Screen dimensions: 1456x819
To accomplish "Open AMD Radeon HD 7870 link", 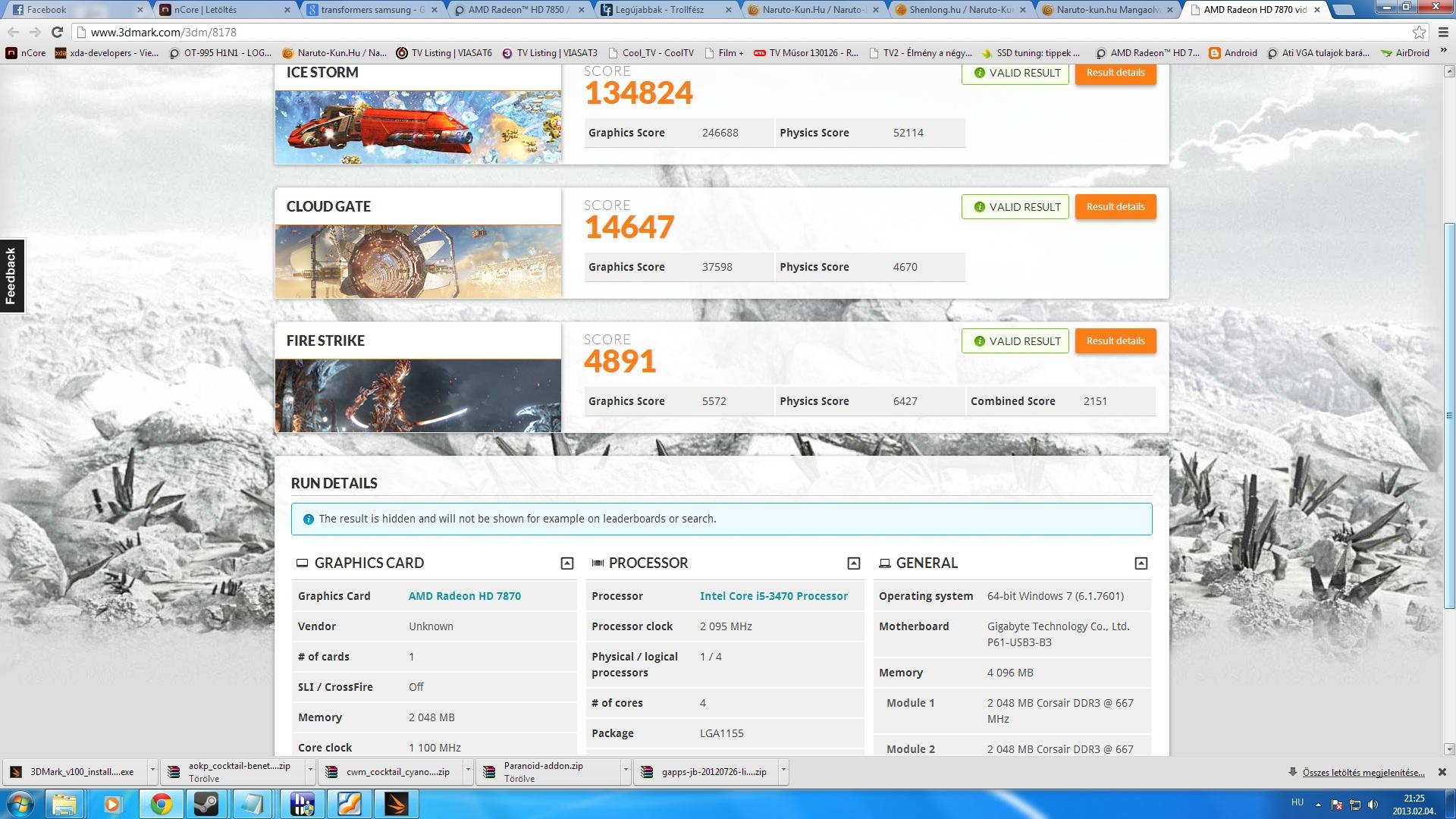I will [x=464, y=596].
